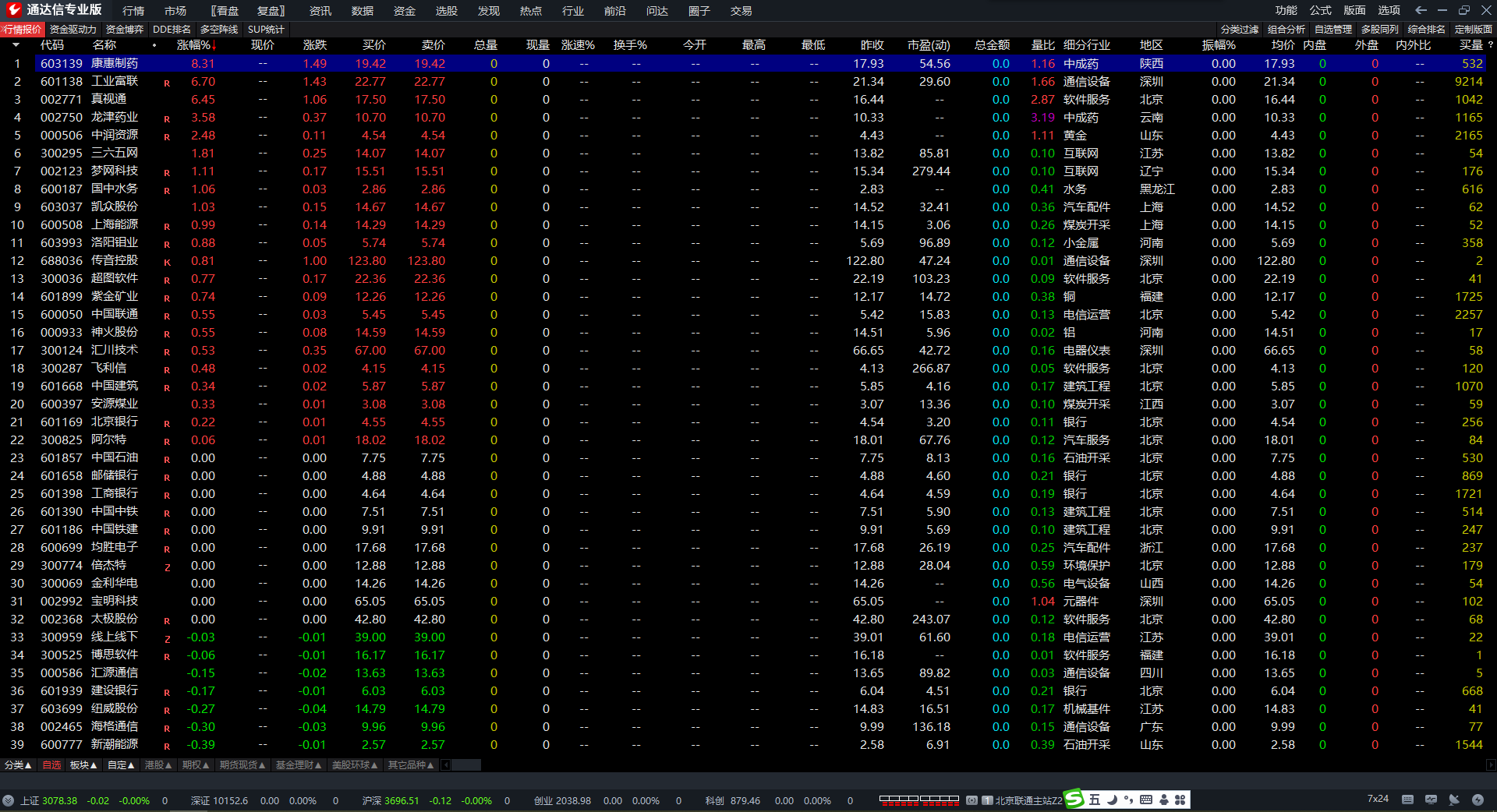Screen dimensions: 1497x812
Task: Switch to the 资金驱动力 tab
Action: click(73, 30)
